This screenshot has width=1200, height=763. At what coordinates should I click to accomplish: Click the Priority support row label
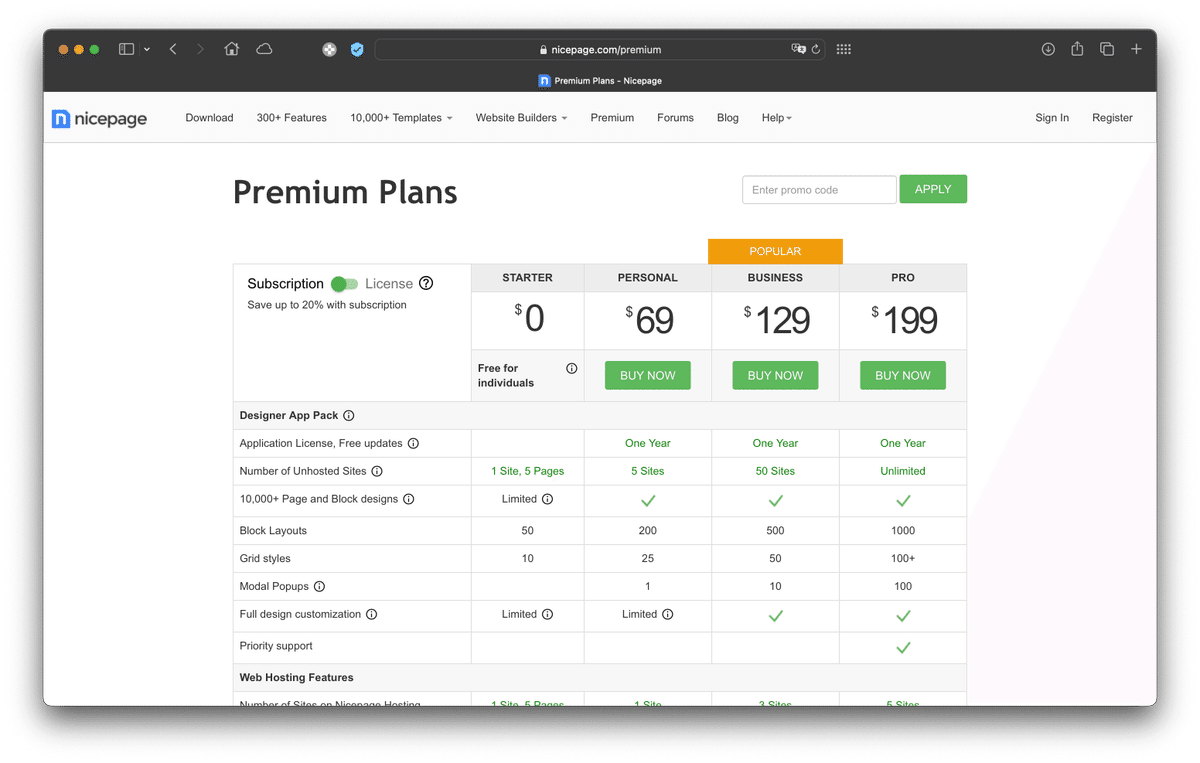pyautogui.click(x=276, y=646)
